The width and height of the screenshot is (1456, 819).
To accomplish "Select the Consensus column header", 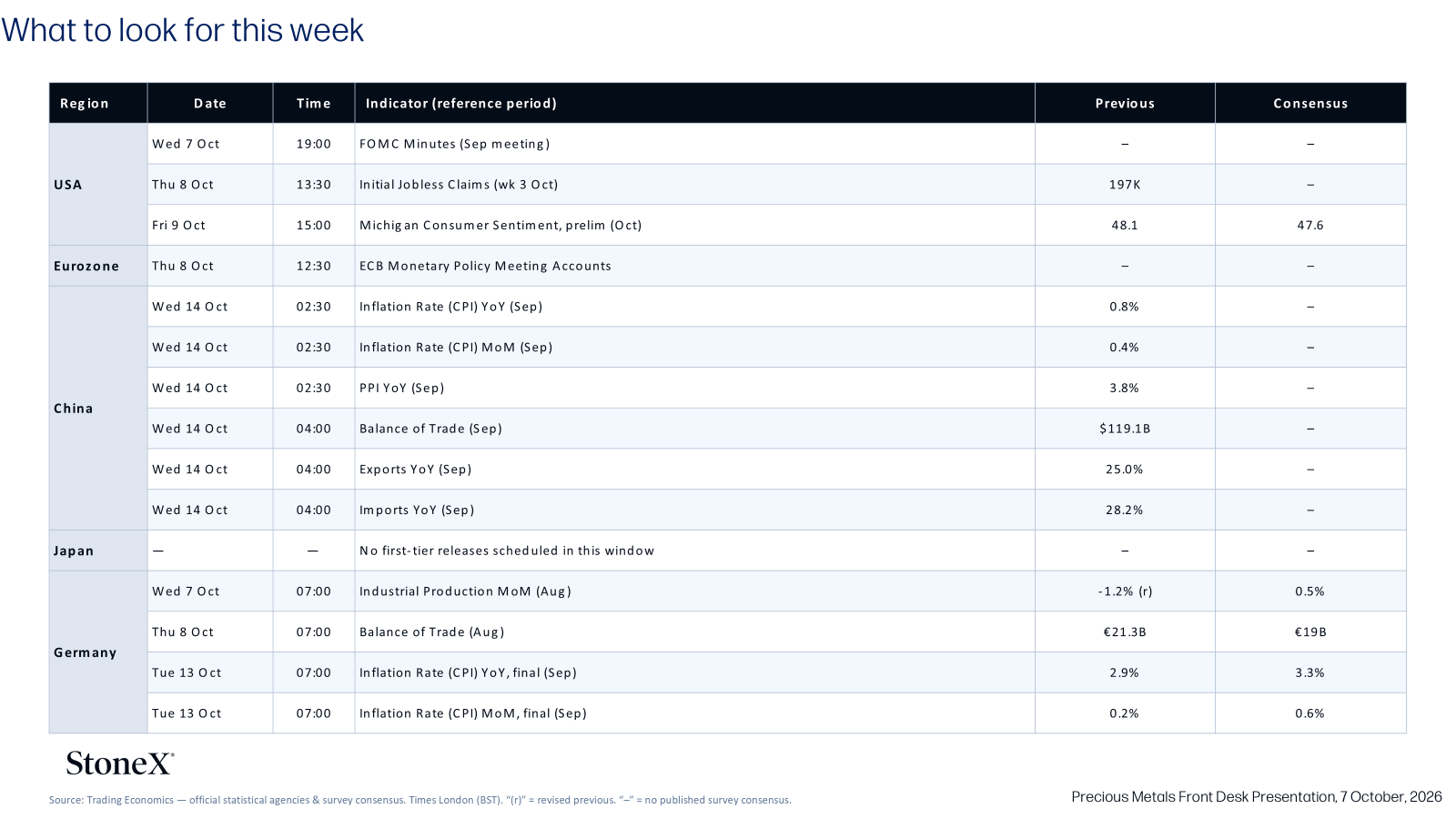I will click(1310, 104).
